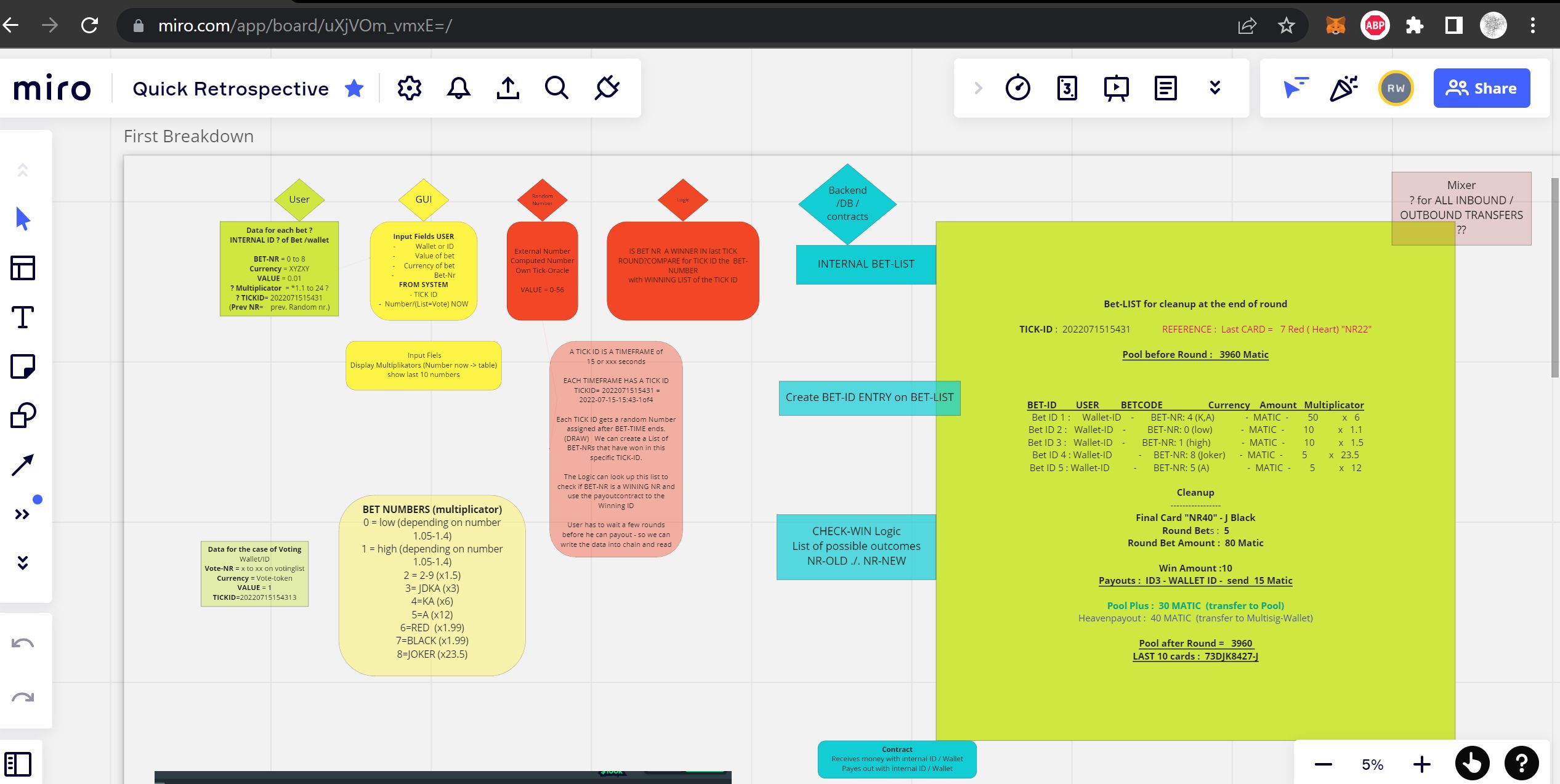1560x784 pixels.
Task: Expand the board settings gear menu
Action: click(409, 88)
